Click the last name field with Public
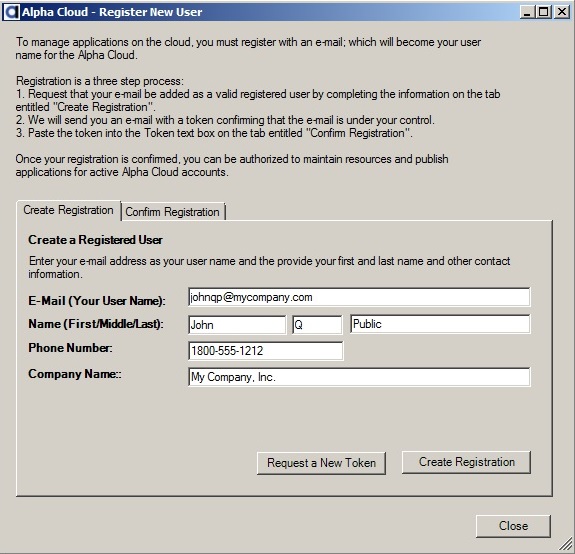This screenshot has height=554, width=575. click(440, 324)
